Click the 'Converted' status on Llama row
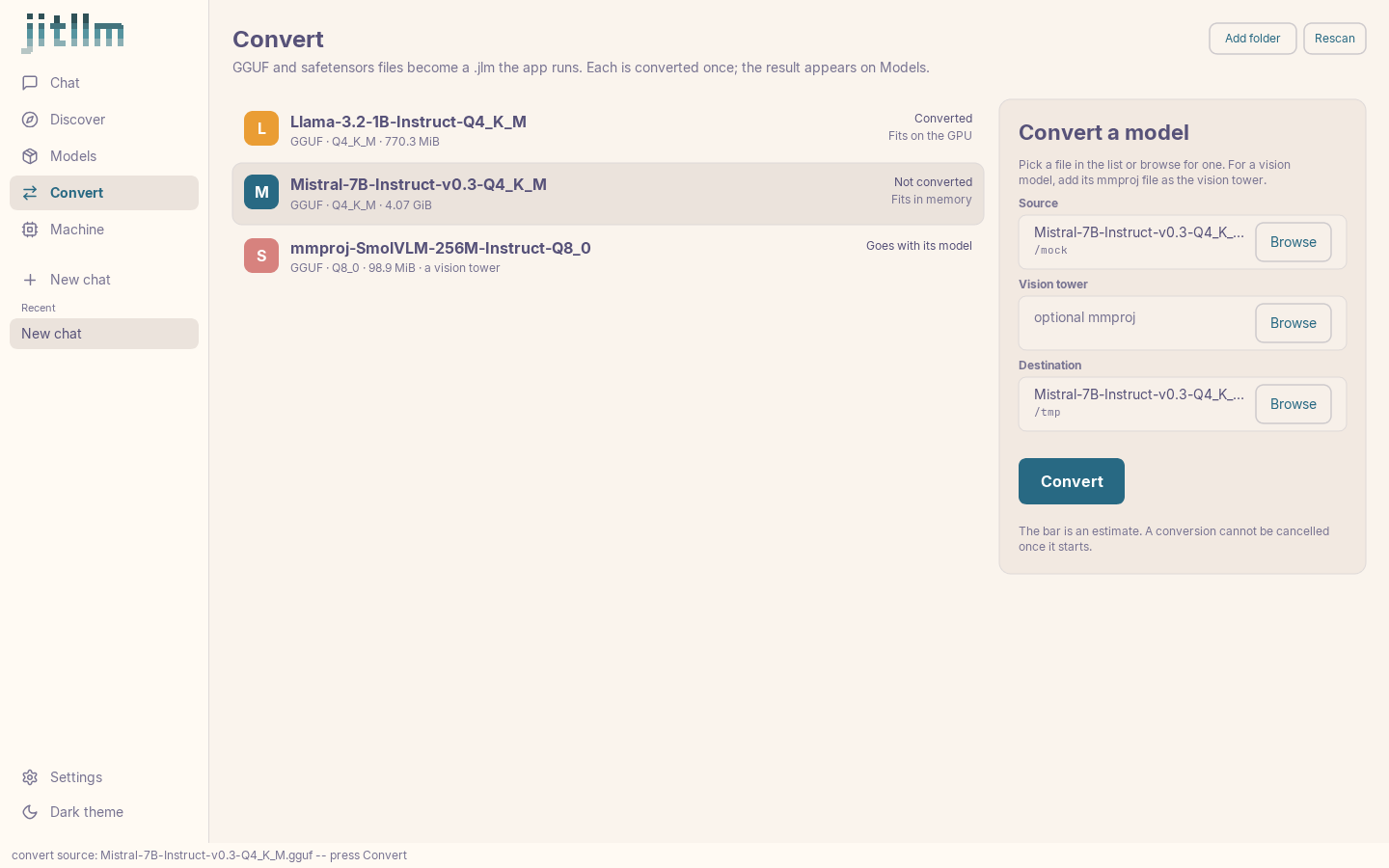Screen dimensions: 1389x868 (x=943, y=119)
